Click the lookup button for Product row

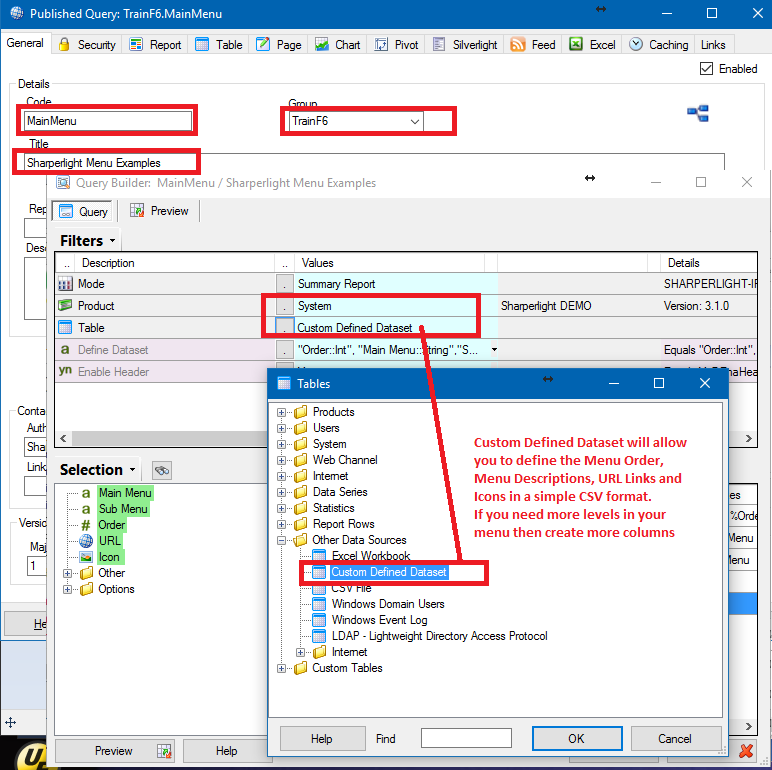tap(284, 306)
